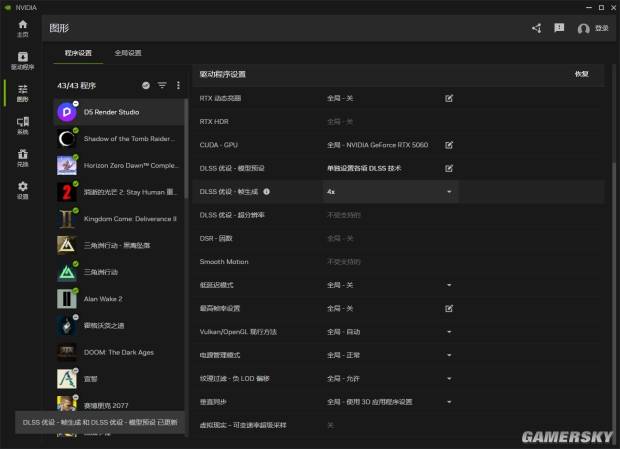
Task: Click the user avatar login icon
Action: click(583, 28)
